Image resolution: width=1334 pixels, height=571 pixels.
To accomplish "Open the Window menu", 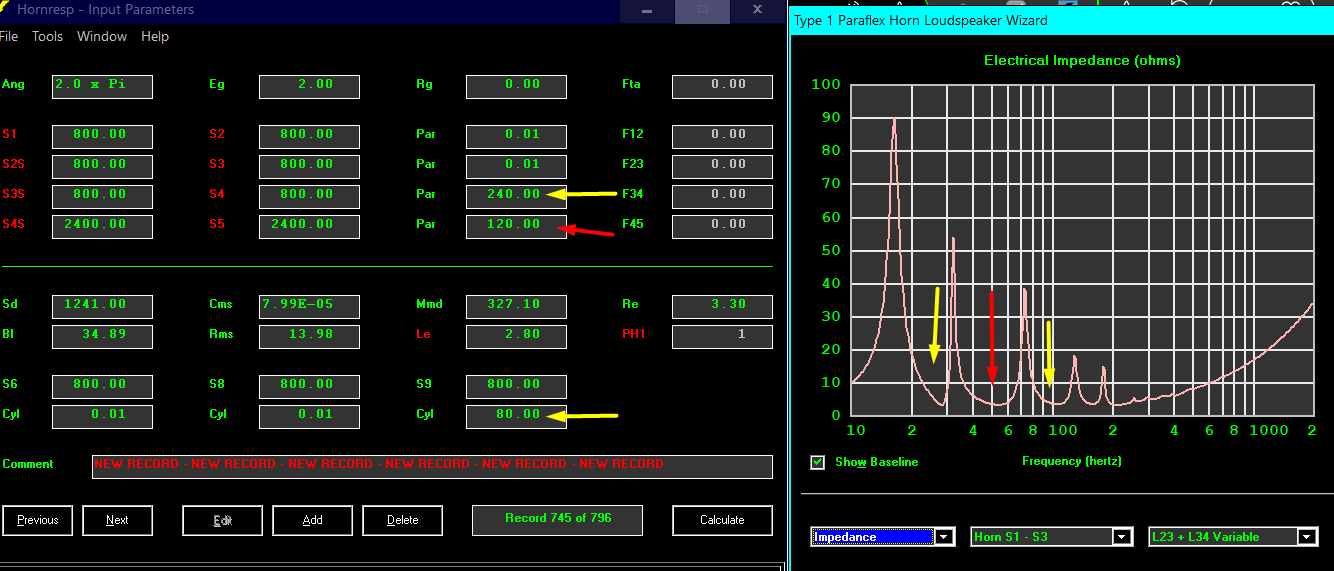I will pos(102,36).
